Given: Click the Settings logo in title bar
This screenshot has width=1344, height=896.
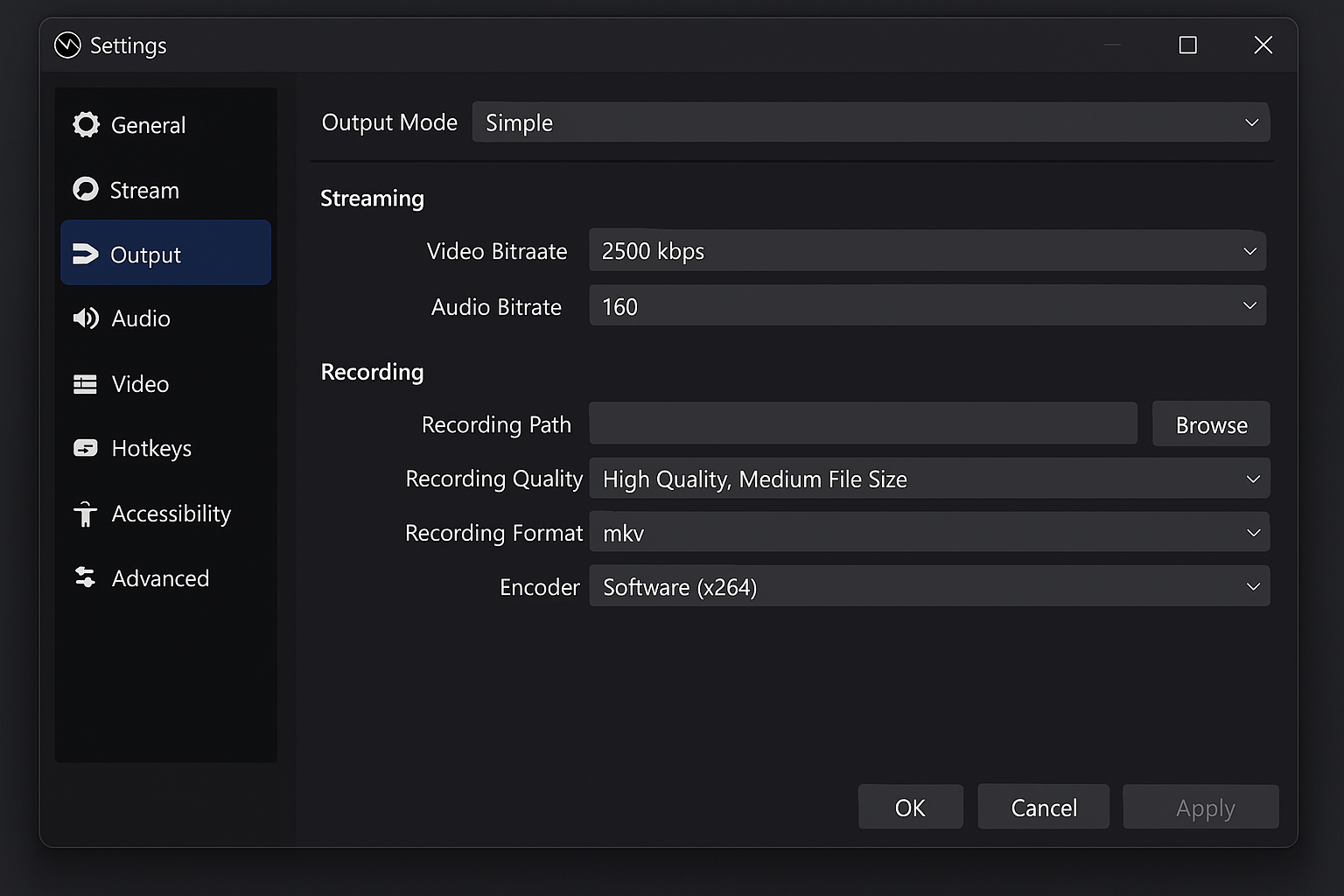Looking at the screenshot, I should click(x=67, y=45).
